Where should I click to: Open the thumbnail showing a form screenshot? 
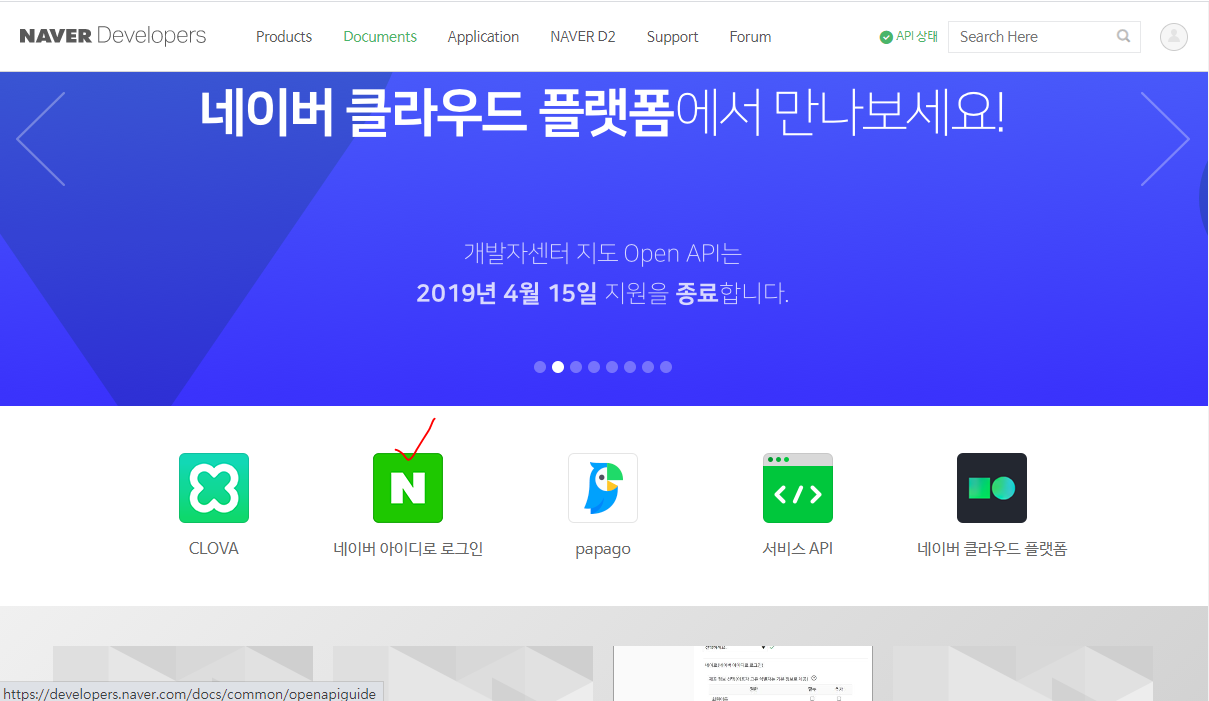click(743, 673)
